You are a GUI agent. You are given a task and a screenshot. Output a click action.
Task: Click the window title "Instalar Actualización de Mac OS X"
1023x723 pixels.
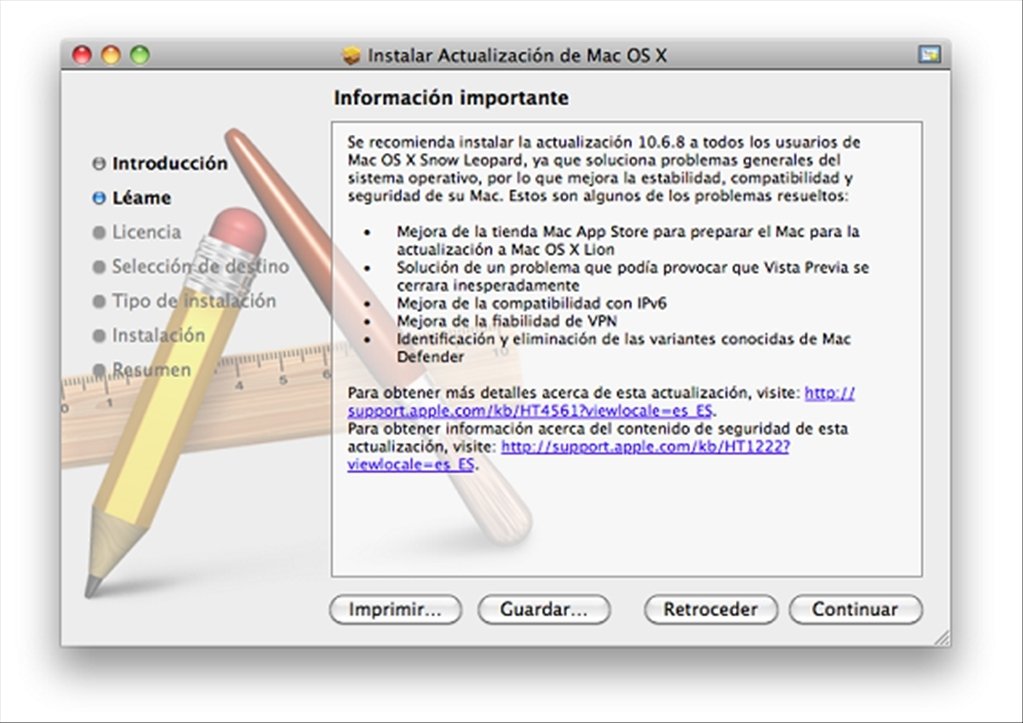517,55
